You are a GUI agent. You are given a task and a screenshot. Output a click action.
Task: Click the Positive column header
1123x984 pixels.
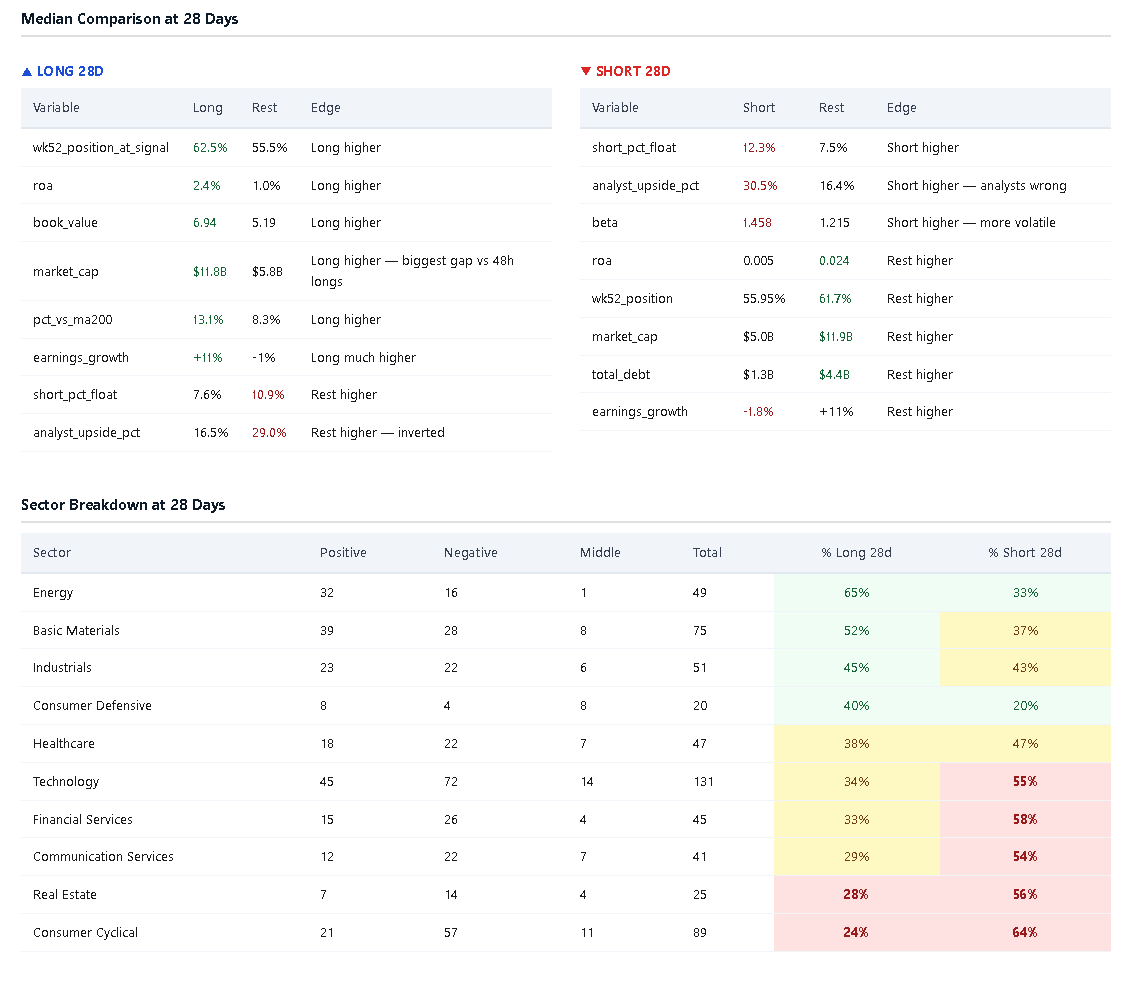coord(343,553)
